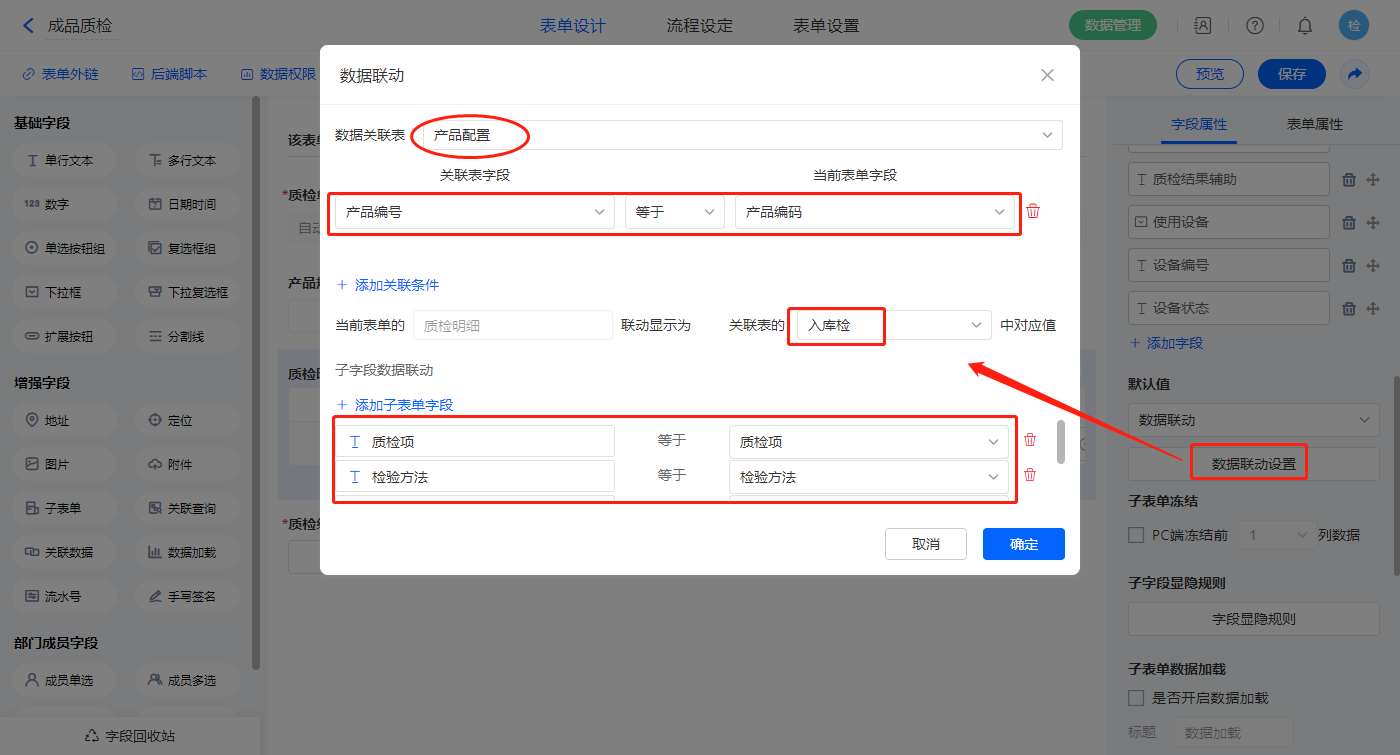The height and width of the screenshot is (755, 1400).
Task: Open the 数据关联表 产品配置 dropdown
Action: (742, 135)
